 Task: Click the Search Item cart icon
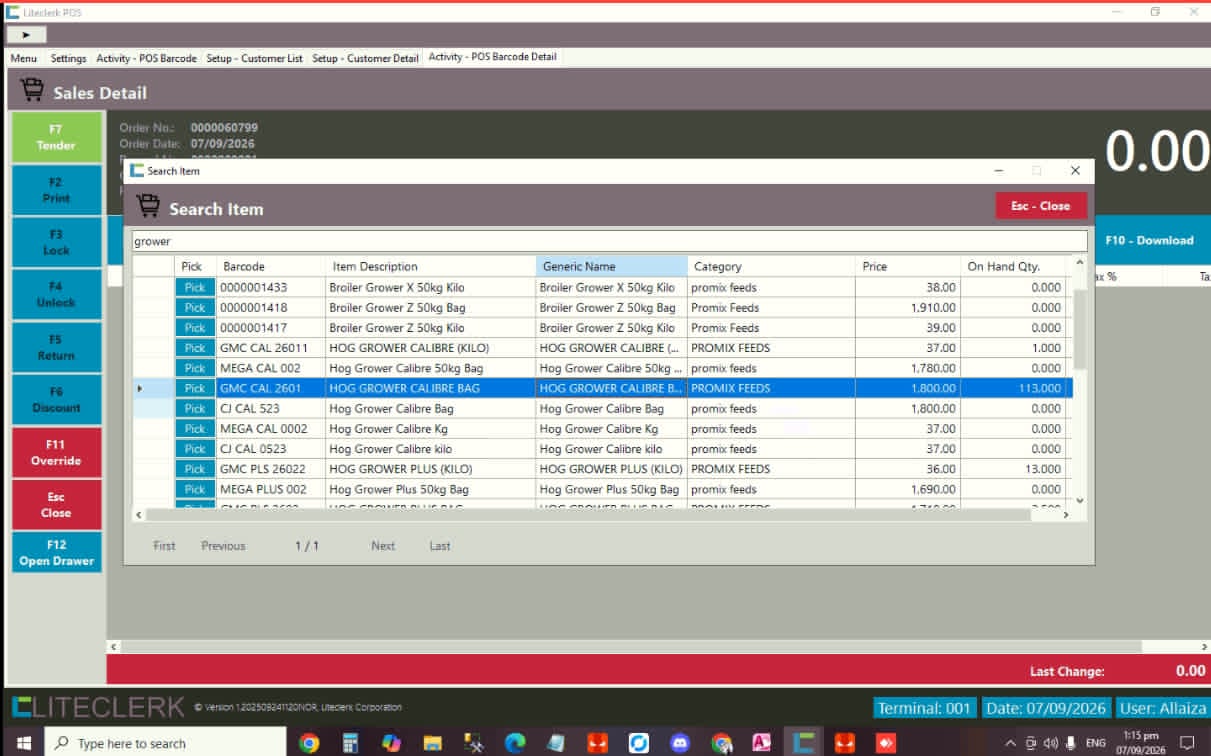coord(148,206)
